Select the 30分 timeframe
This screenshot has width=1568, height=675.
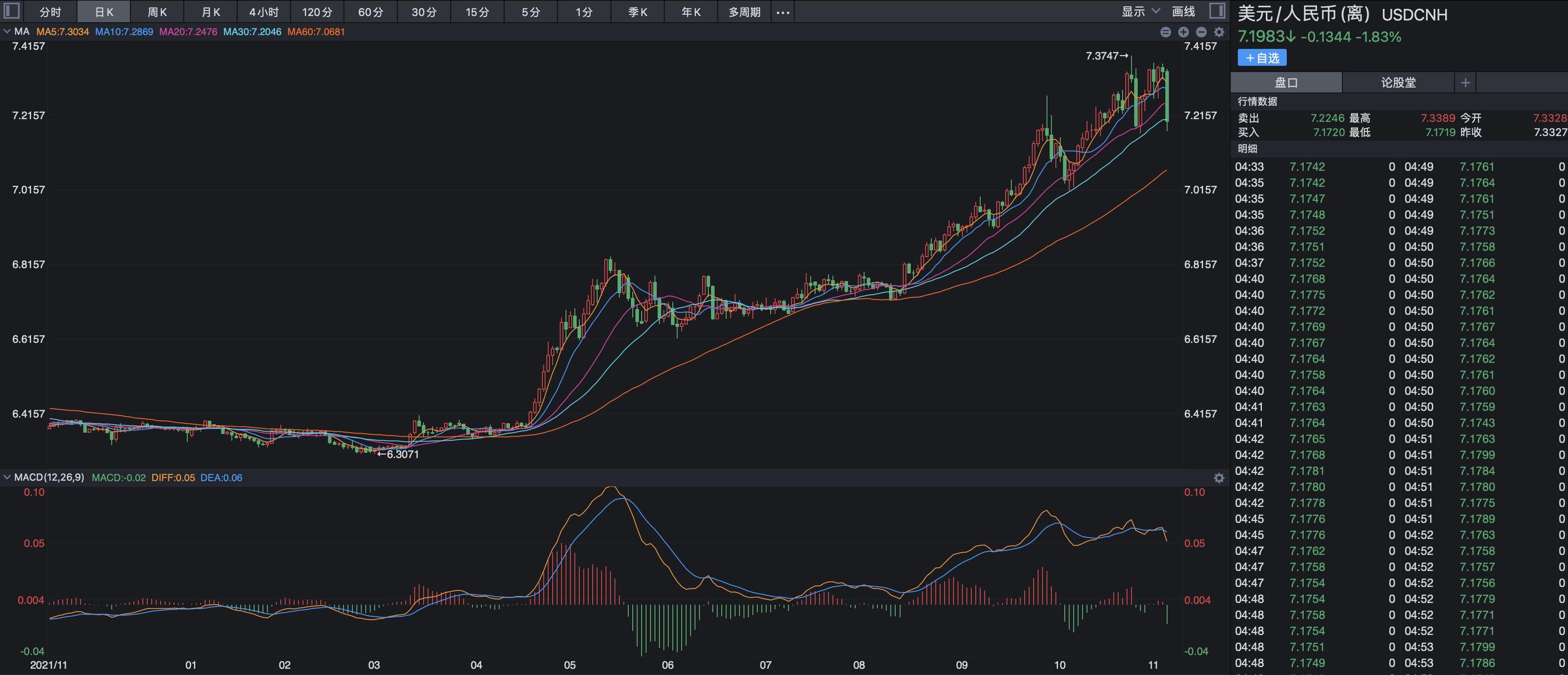coord(424,12)
